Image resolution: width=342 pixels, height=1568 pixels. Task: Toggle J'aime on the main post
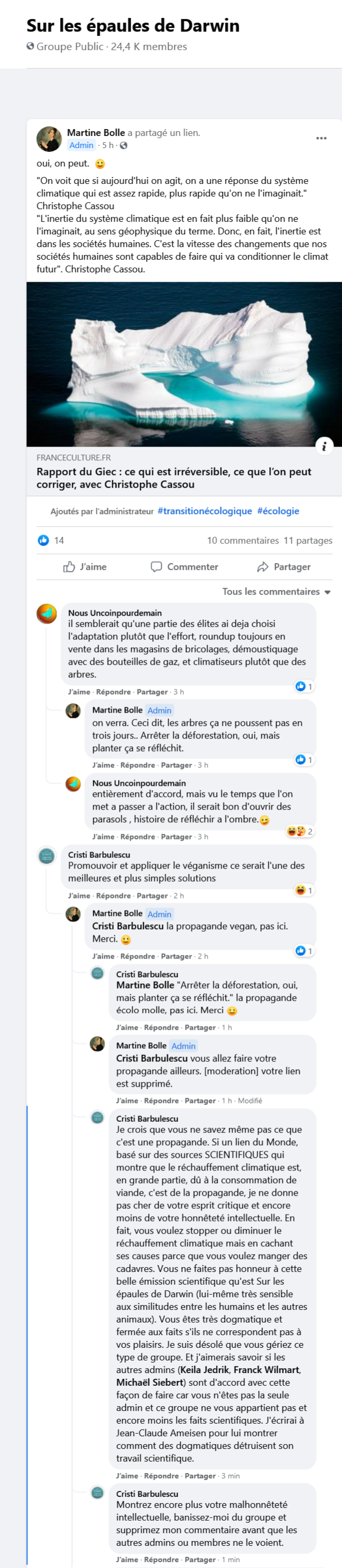[85, 567]
